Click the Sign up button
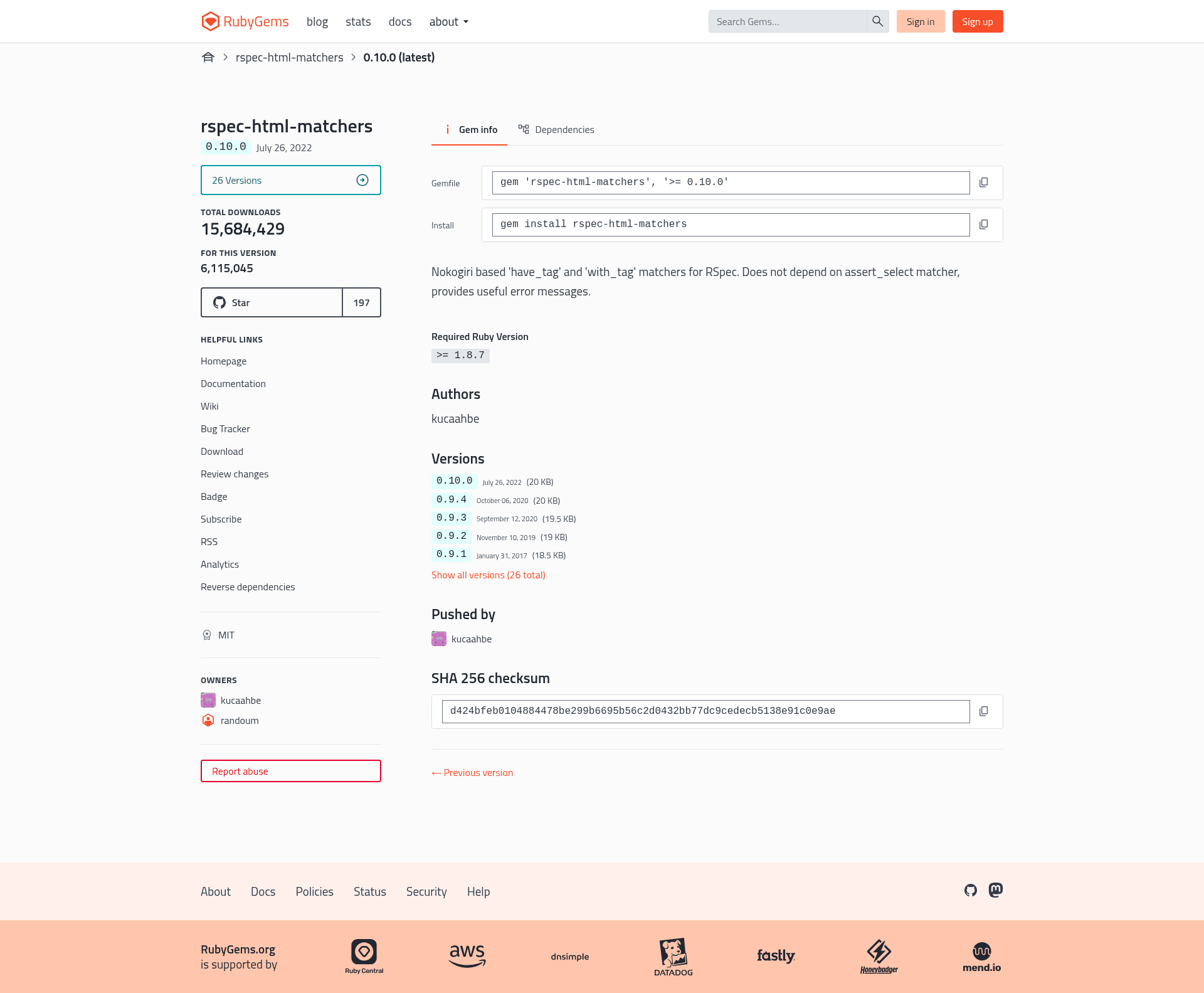The image size is (1204, 993). coord(978,21)
